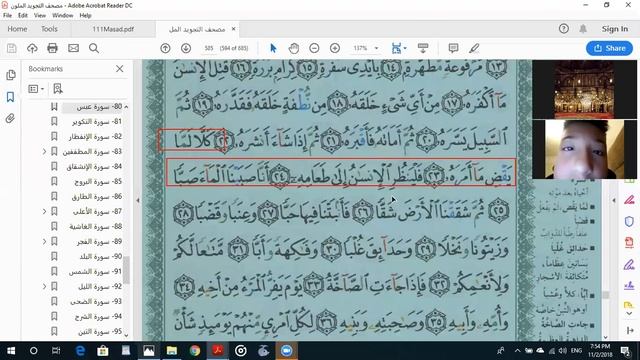Select bookmark 84 سورة الإنشقاق
The width and height of the screenshot is (640, 360).
click(94, 167)
